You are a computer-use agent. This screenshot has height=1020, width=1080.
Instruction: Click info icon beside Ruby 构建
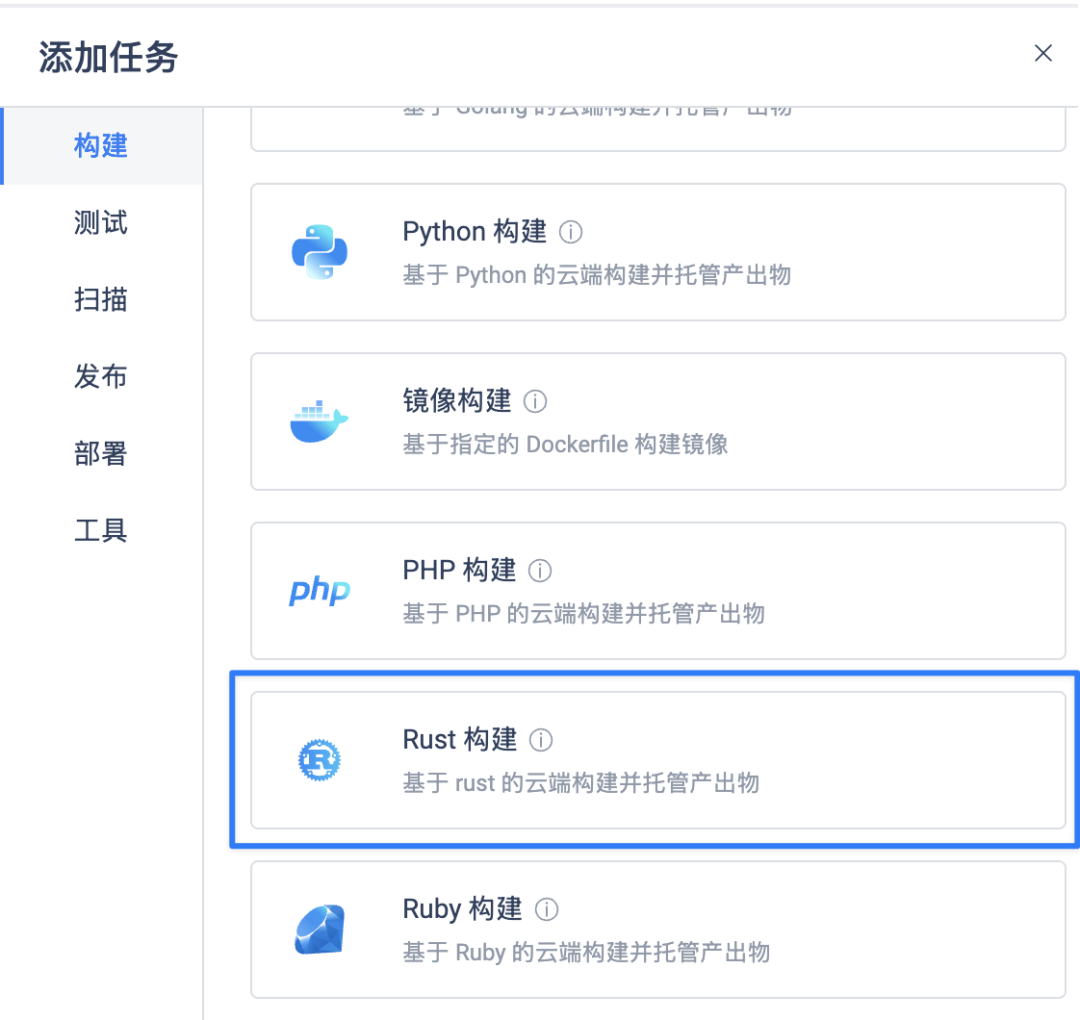pos(547,910)
